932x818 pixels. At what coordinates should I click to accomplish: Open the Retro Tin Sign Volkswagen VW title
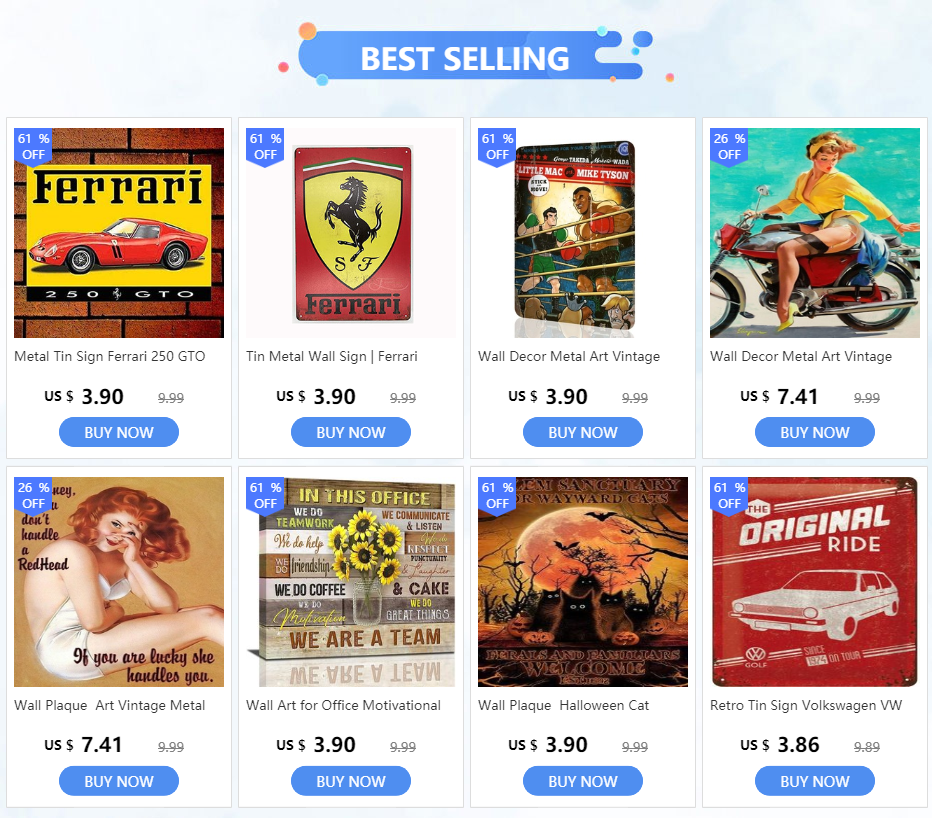tap(806, 705)
